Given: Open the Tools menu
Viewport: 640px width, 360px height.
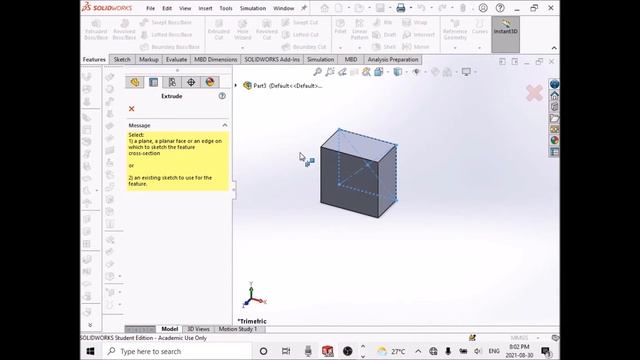Looking at the screenshot, I should pyautogui.click(x=226, y=8).
